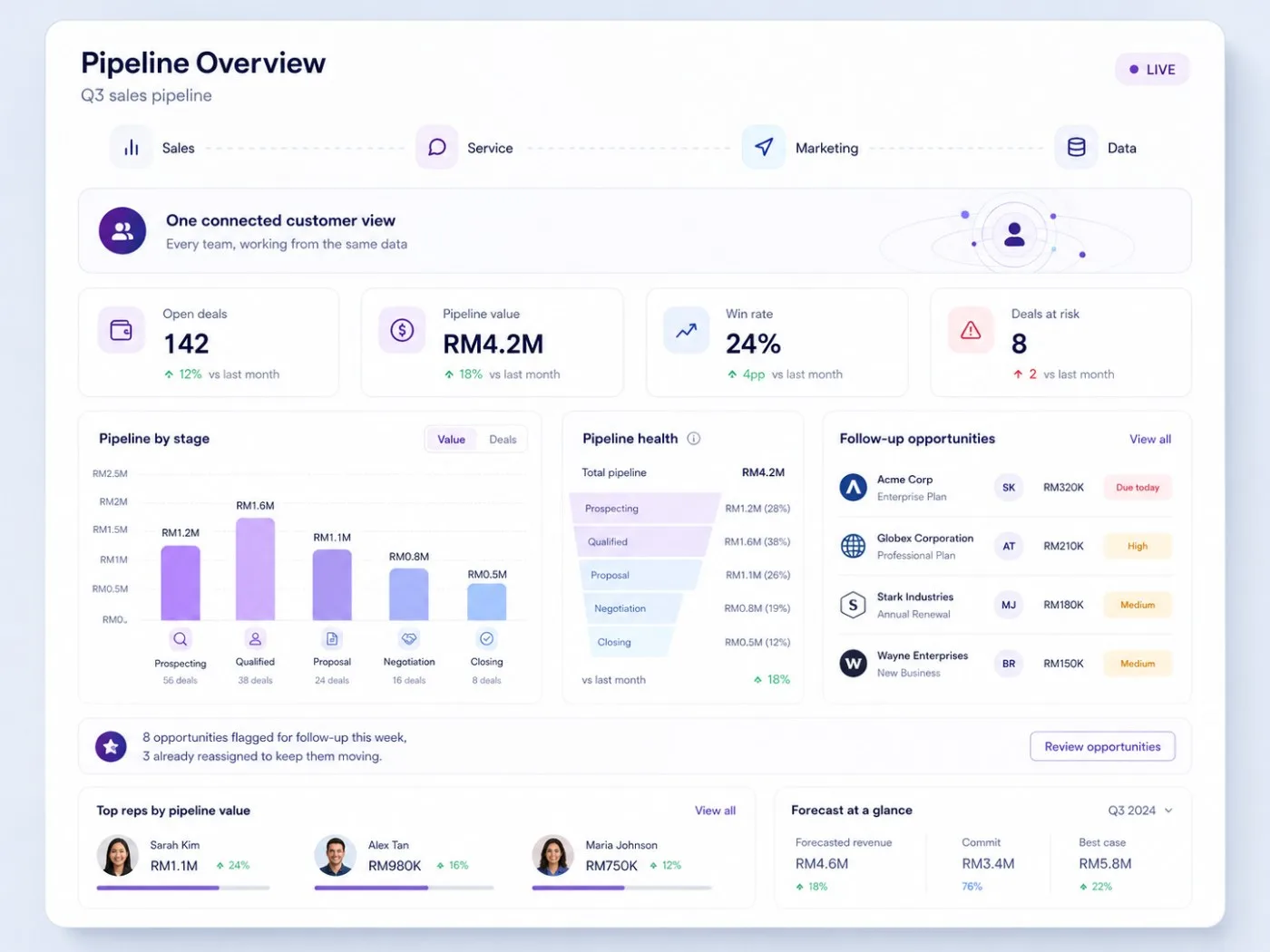The height and width of the screenshot is (952, 1270).
Task: Click the High priority badge for Globex
Action: coord(1138,546)
